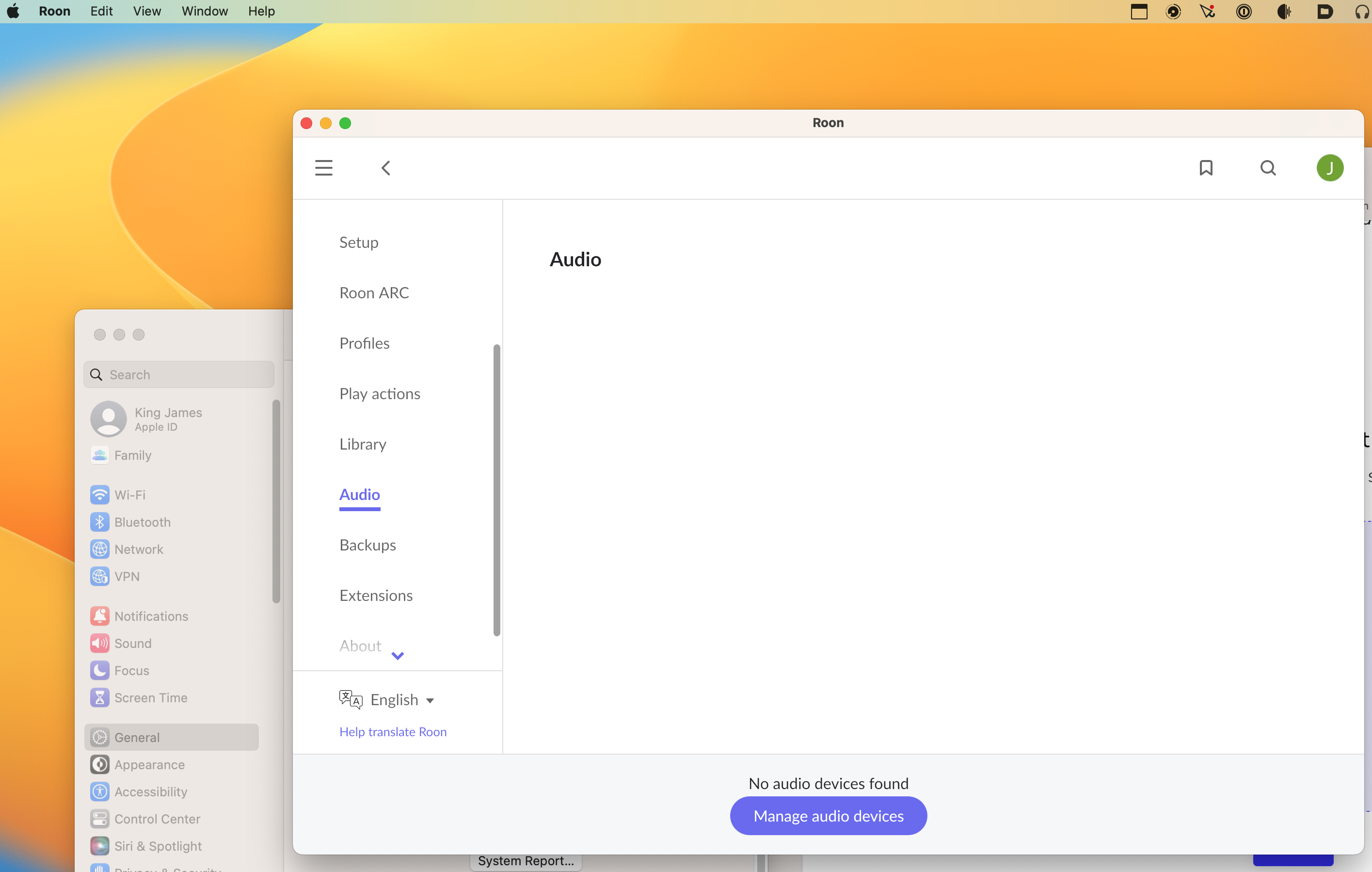Open the Window menu in menu bar
This screenshot has height=872, width=1372.
[205, 12]
